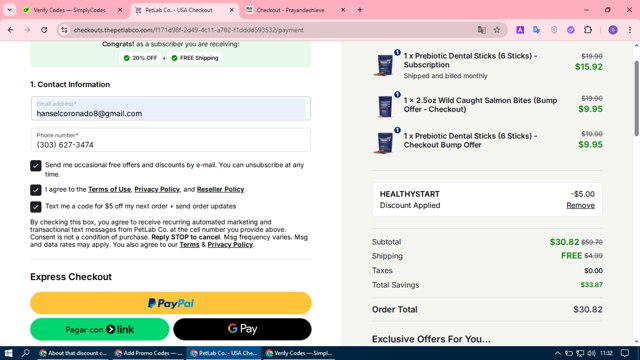Image resolution: width=640 pixels, height=360 pixels.
Task: Open site information icon in address bar
Action: (x=64, y=30)
